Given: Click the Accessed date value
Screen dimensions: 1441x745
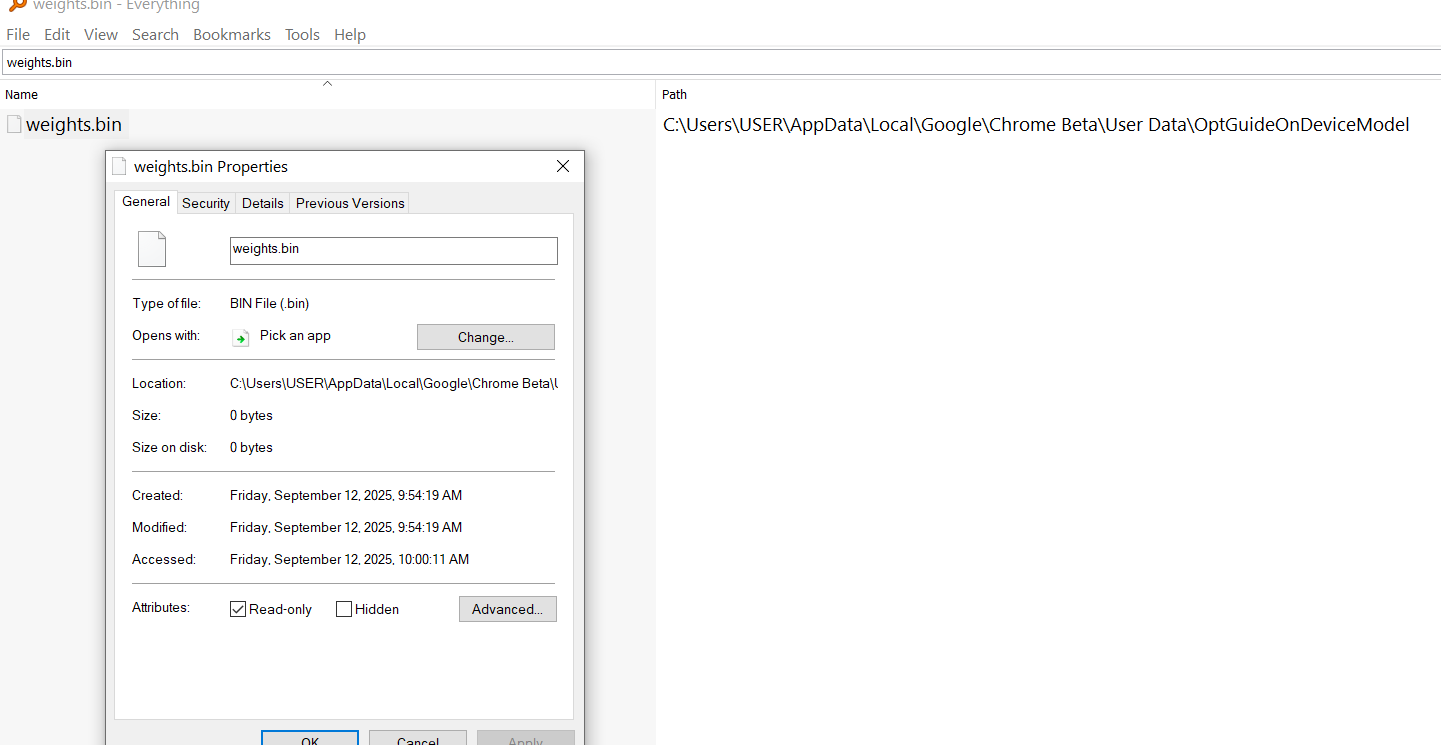Looking at the screenshot, I should click(x=350, y=559).
